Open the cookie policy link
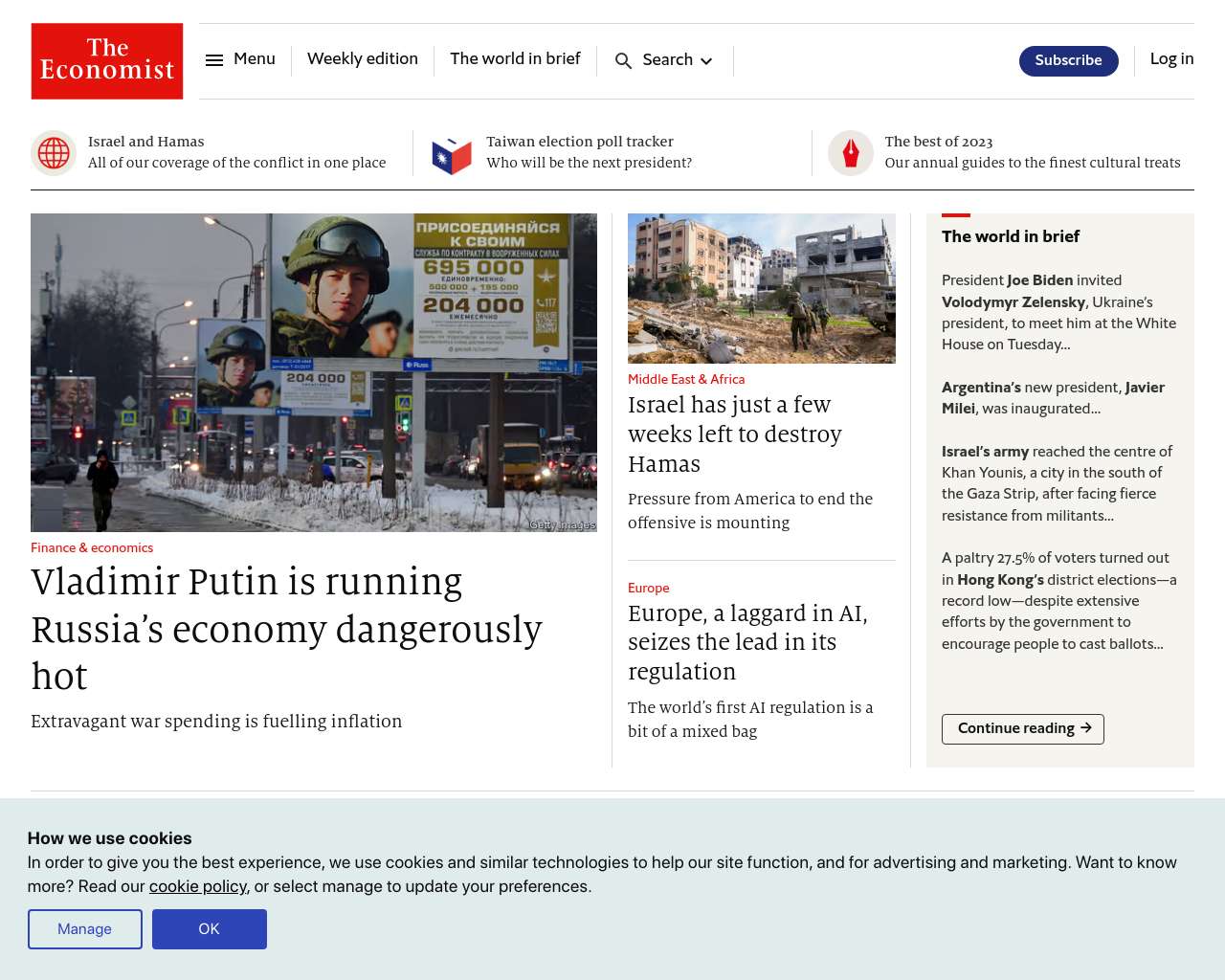 [198, 886]
